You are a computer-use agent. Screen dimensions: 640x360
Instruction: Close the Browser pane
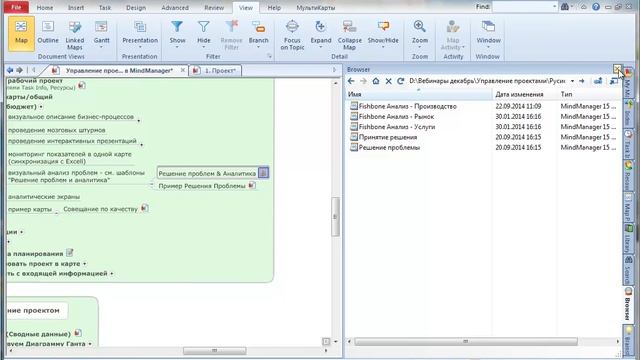pos(617,69)
